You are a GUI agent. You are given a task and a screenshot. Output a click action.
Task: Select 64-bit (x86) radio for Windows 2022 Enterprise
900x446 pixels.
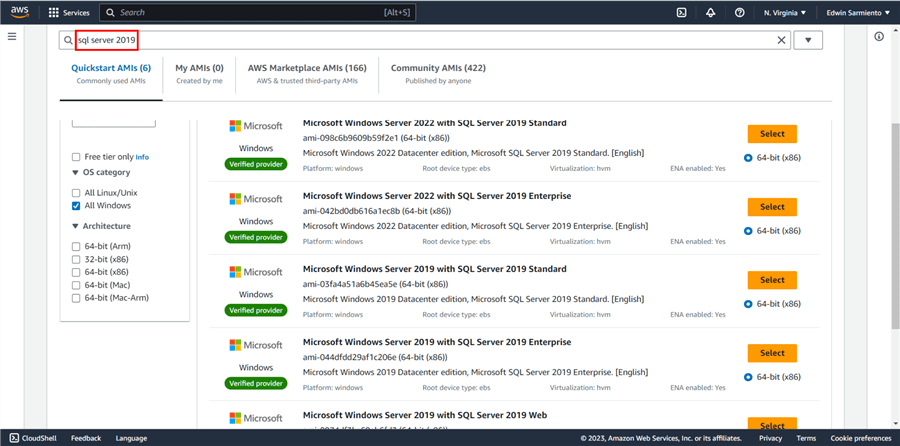click(x=749, y=231)
